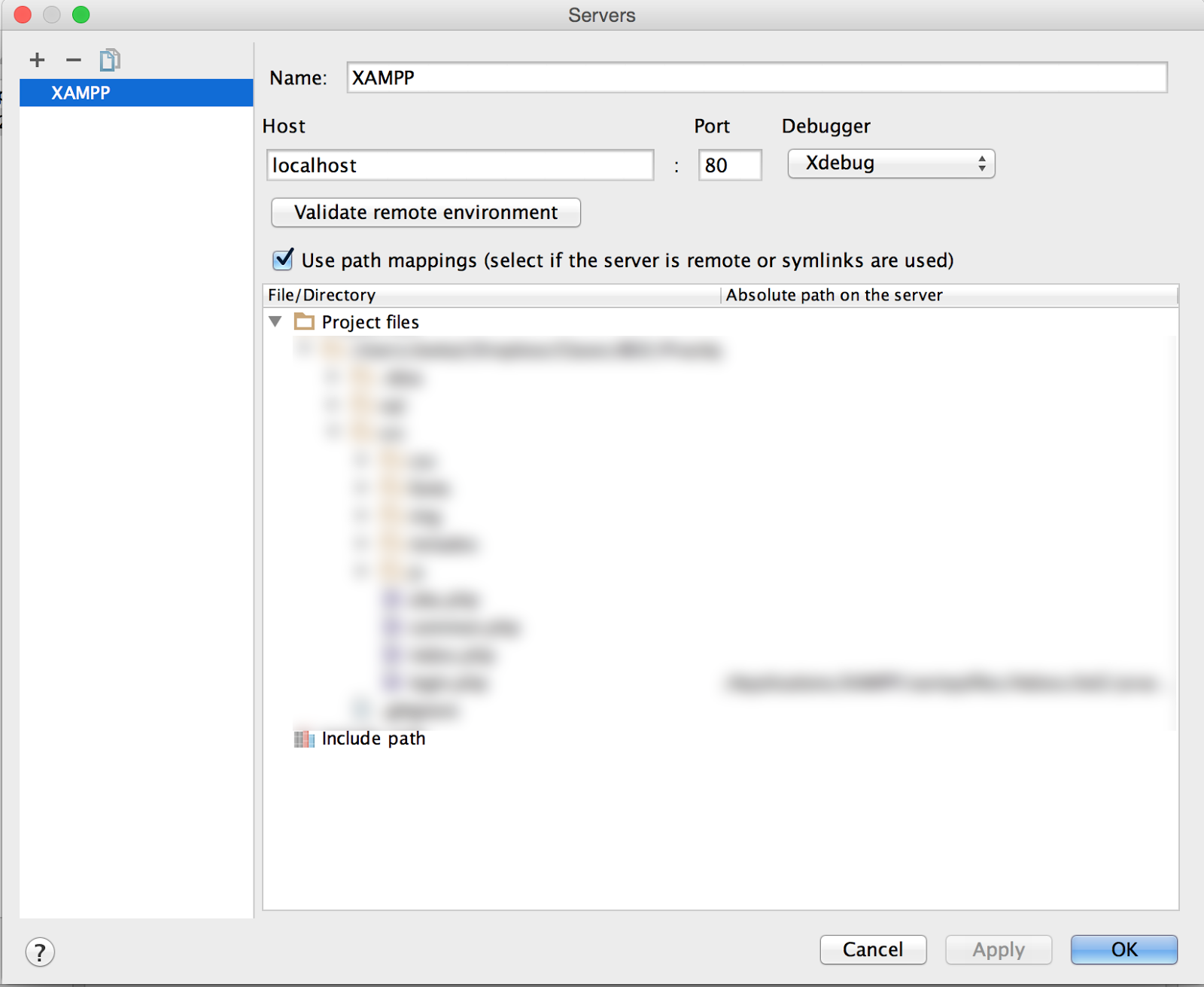1204x987 pixels.
Task: Open help with question mark button
Action: 40,952
